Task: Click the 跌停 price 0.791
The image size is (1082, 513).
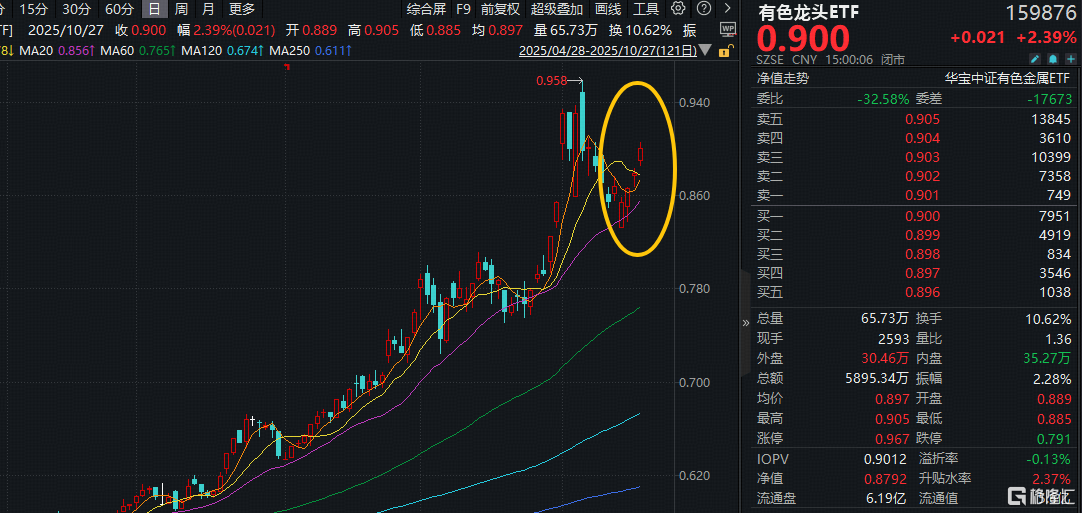Action: (x=1054, y=438)
